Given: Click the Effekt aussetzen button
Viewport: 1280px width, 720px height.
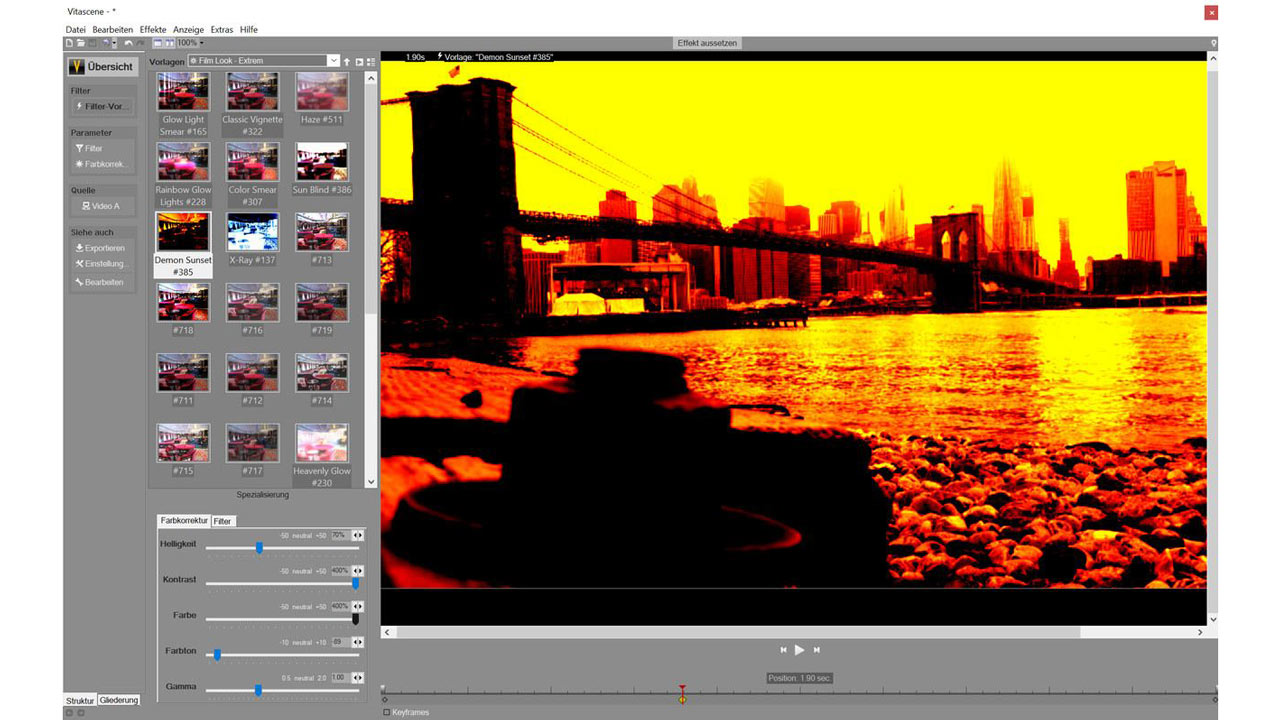Looking at the screenshot, I should pos(707,43).
